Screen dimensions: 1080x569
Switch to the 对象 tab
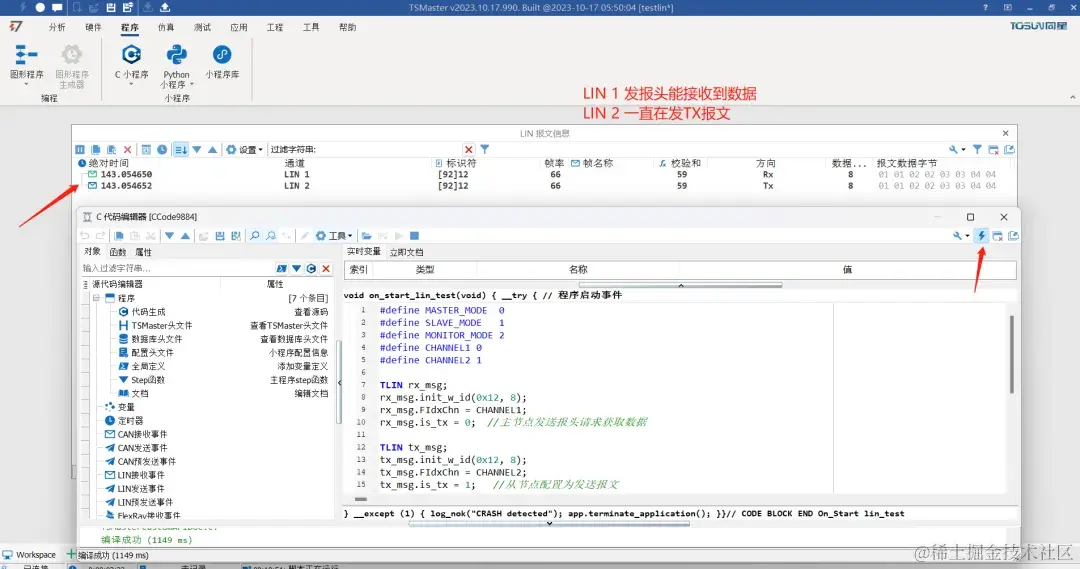tap(92, 252)
